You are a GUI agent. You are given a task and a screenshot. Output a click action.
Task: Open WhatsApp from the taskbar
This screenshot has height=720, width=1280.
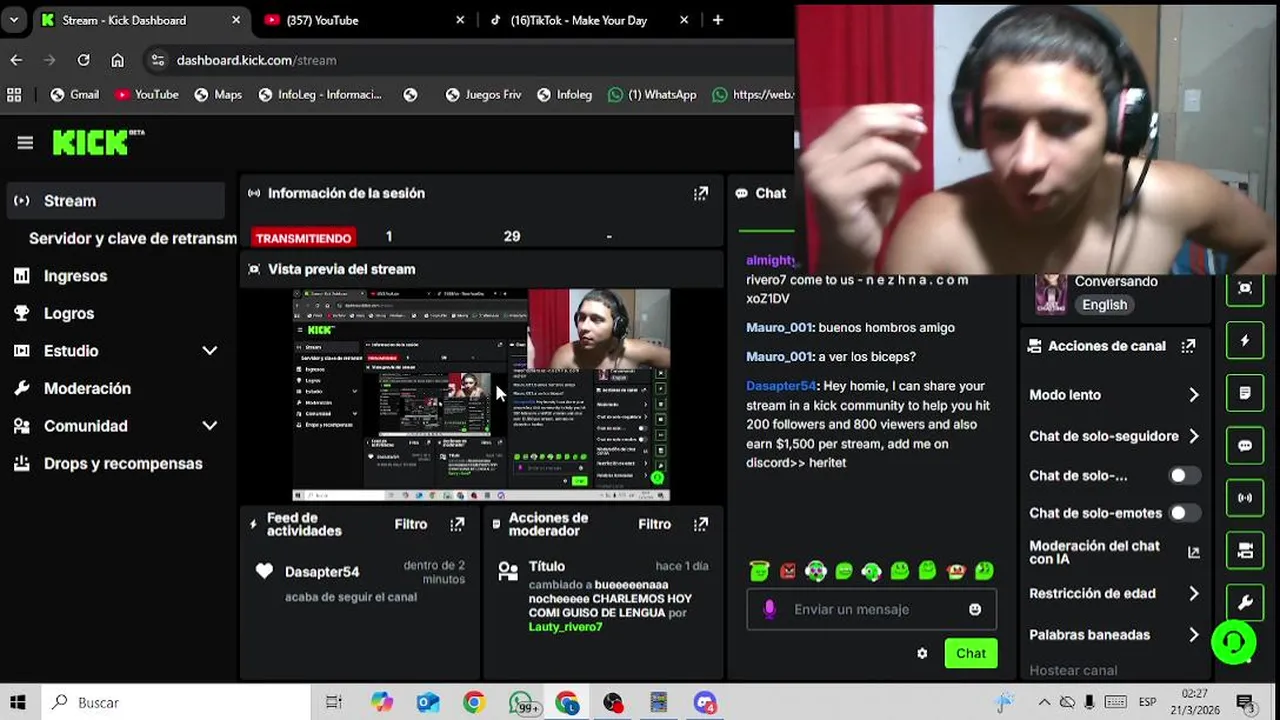click(x=521, y=703)
